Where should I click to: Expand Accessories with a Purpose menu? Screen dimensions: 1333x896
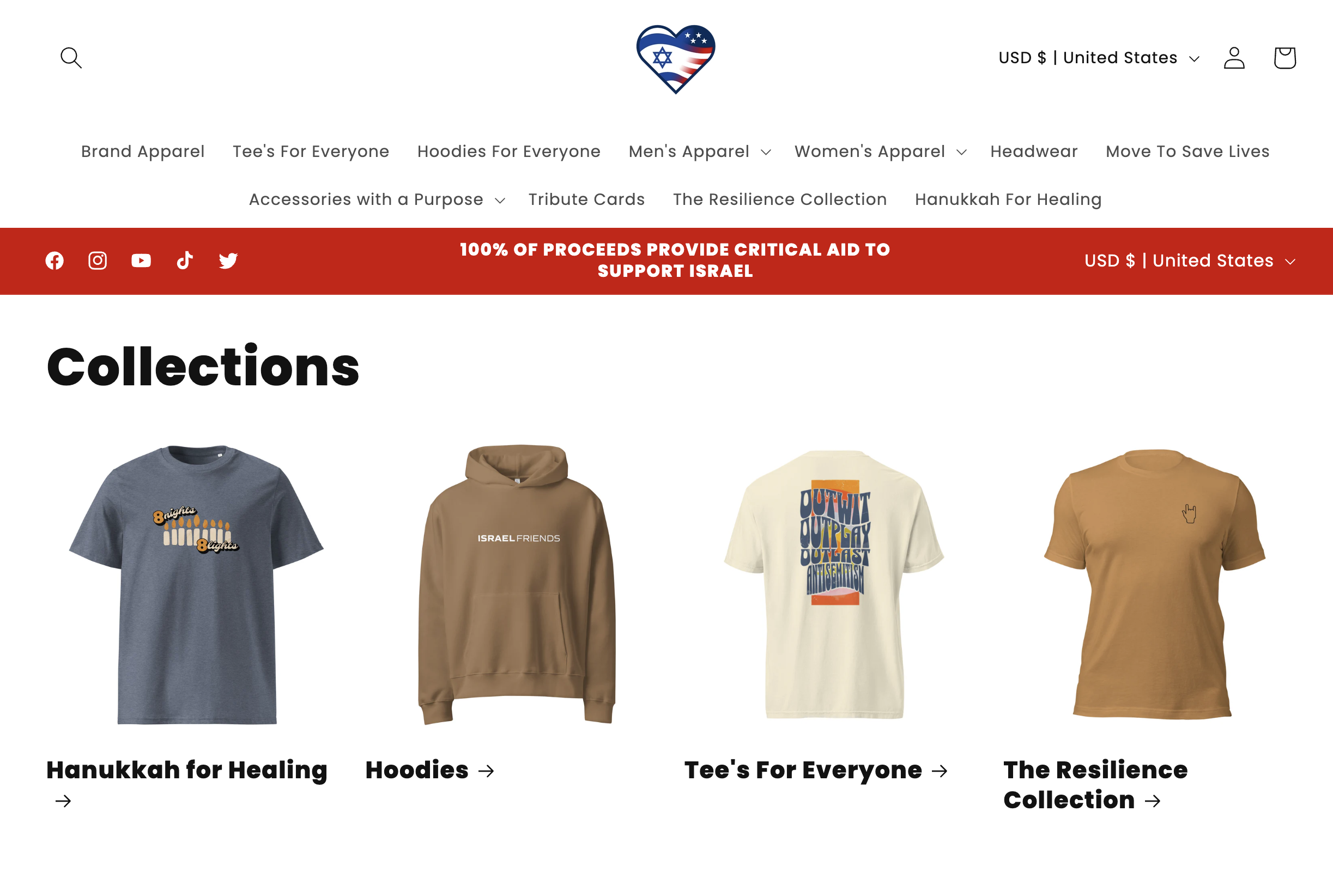click(377, 199)
